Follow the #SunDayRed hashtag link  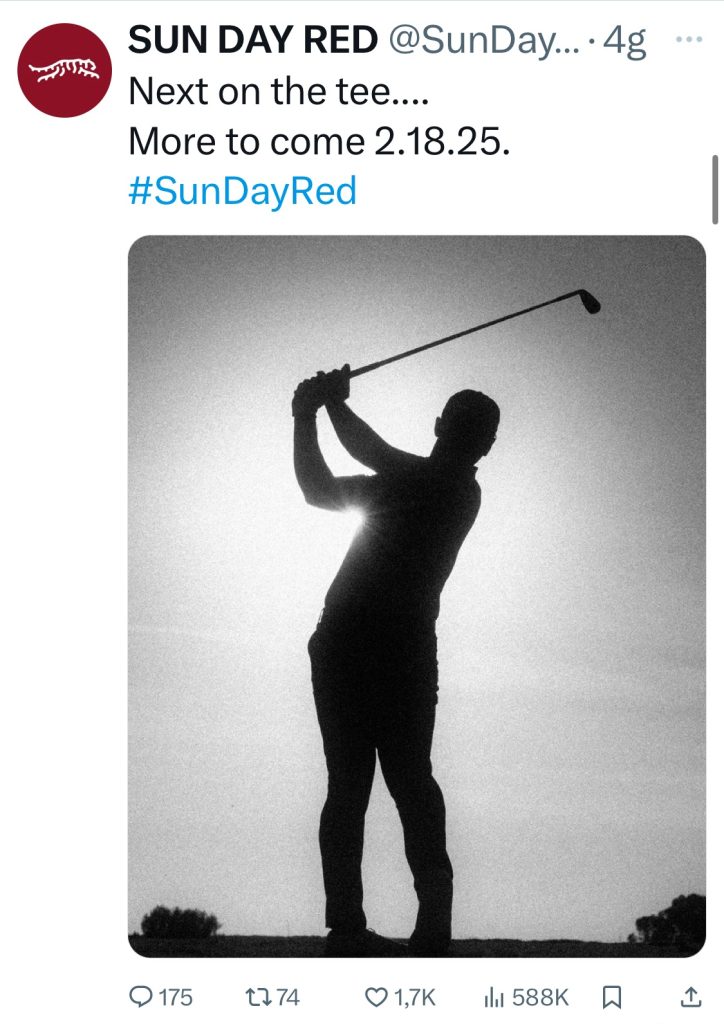(242, 190)
